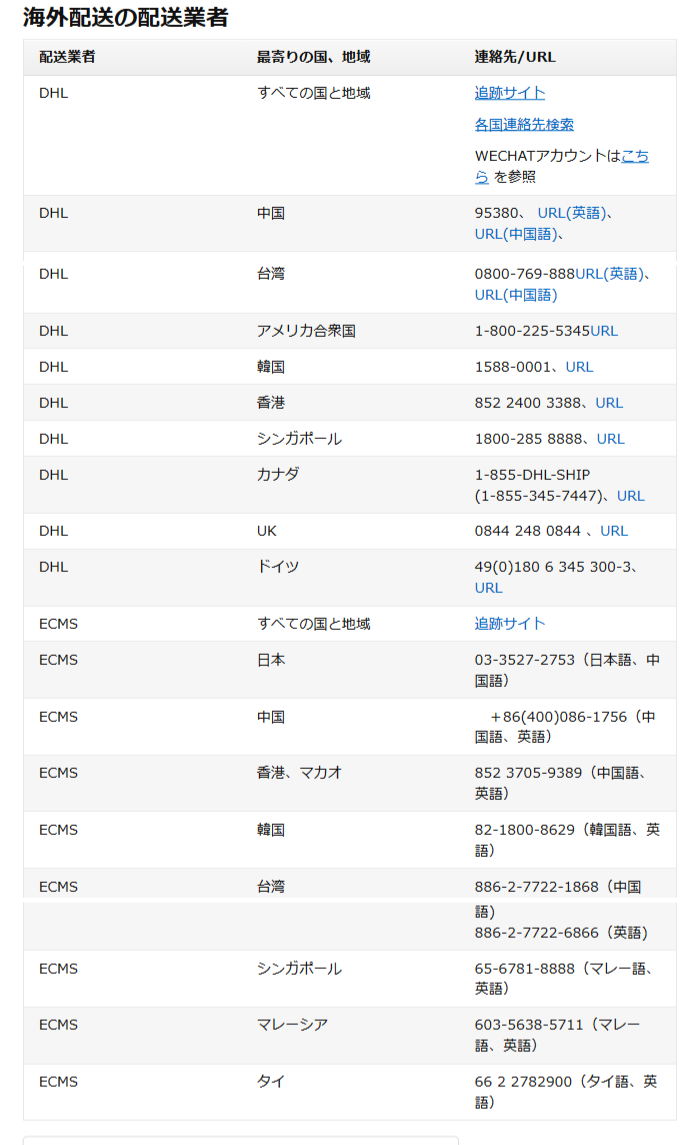Click the ECMS シンガポール region cell
The width and height of the screenshot is (685, 1145).
(x=299, y=968)
